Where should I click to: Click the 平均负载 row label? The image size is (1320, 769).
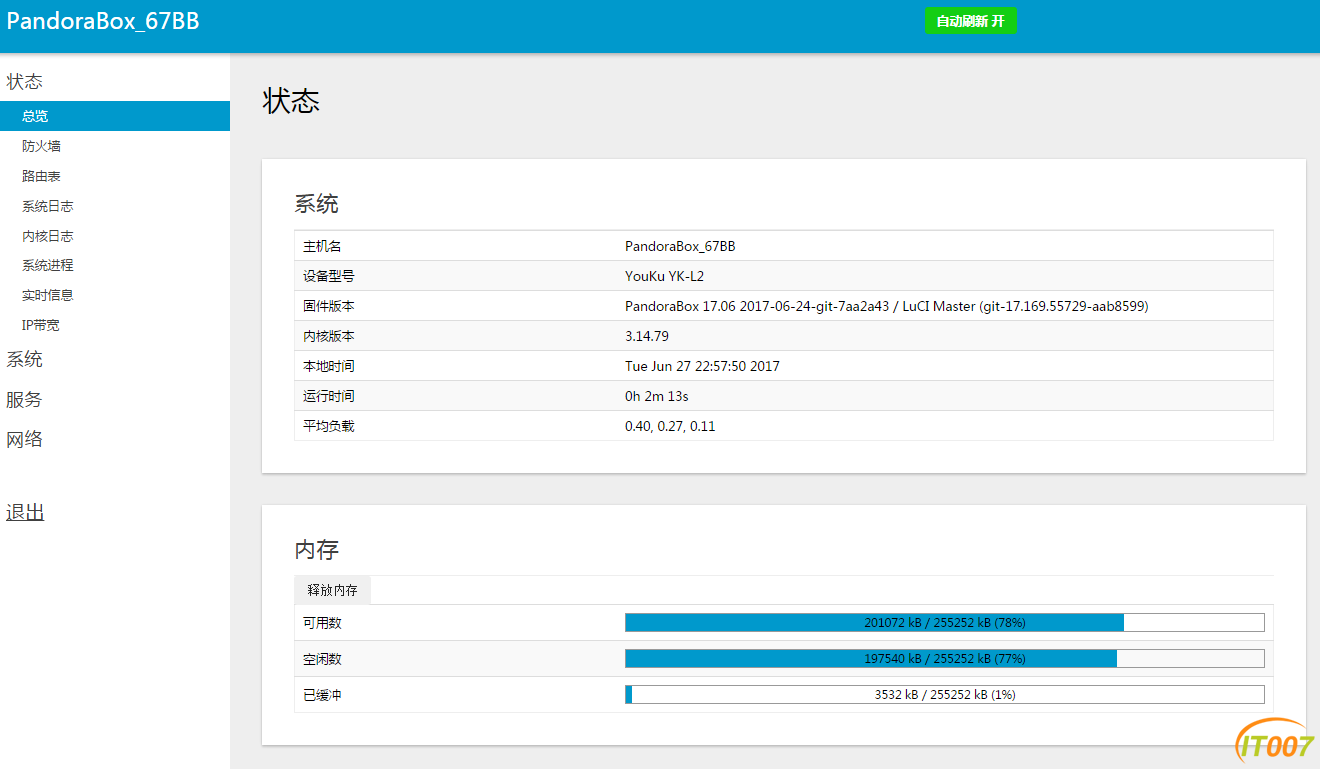(329, 426)
